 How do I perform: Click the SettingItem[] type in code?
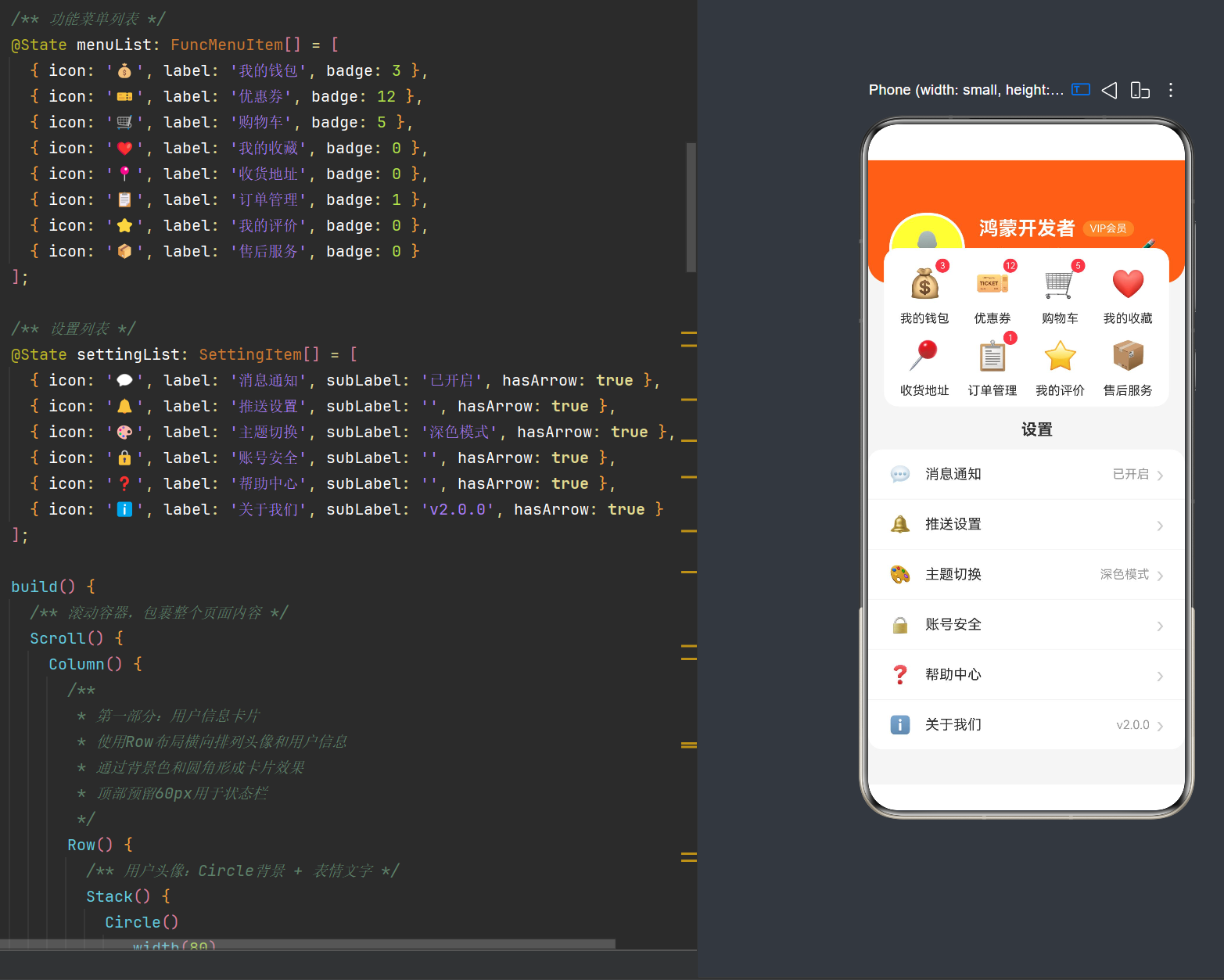pos(259,354)
